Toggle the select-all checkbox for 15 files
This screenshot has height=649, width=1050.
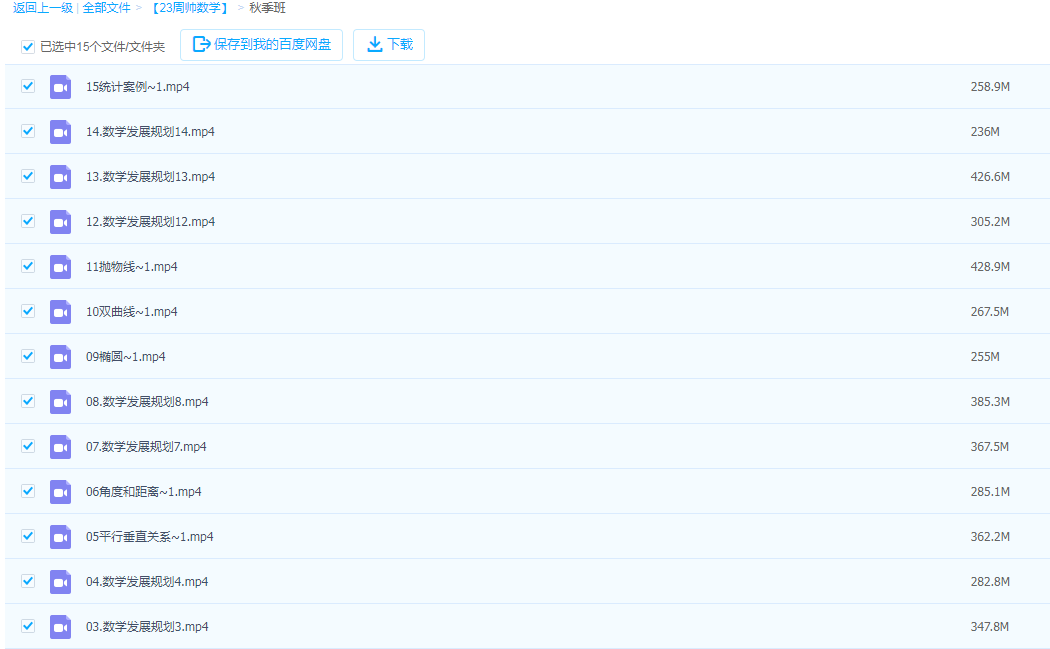[x=28, y=47]
